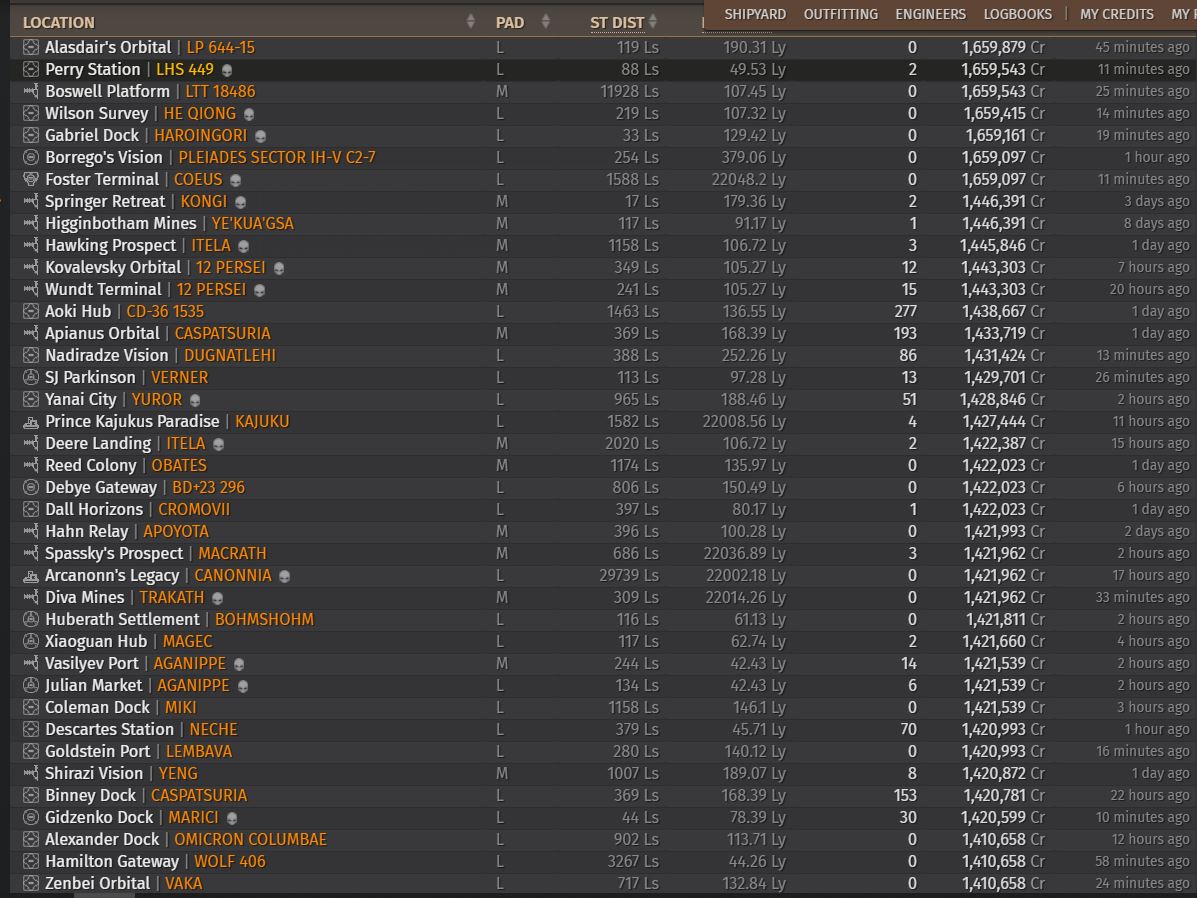This screenshot has height=898, width=1197.
Task: Click the outpost icon beside Diva Mines
Action: point(31,597)
